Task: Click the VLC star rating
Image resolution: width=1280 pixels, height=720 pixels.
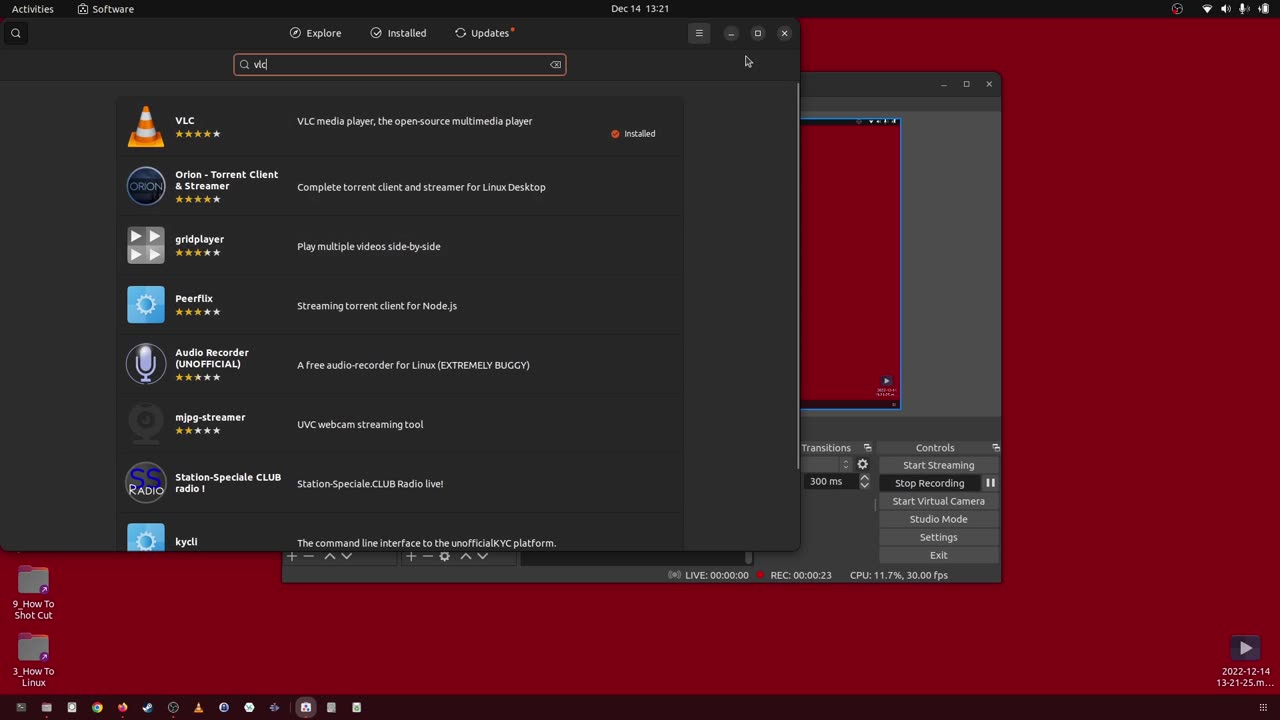Action: point(198,134)
